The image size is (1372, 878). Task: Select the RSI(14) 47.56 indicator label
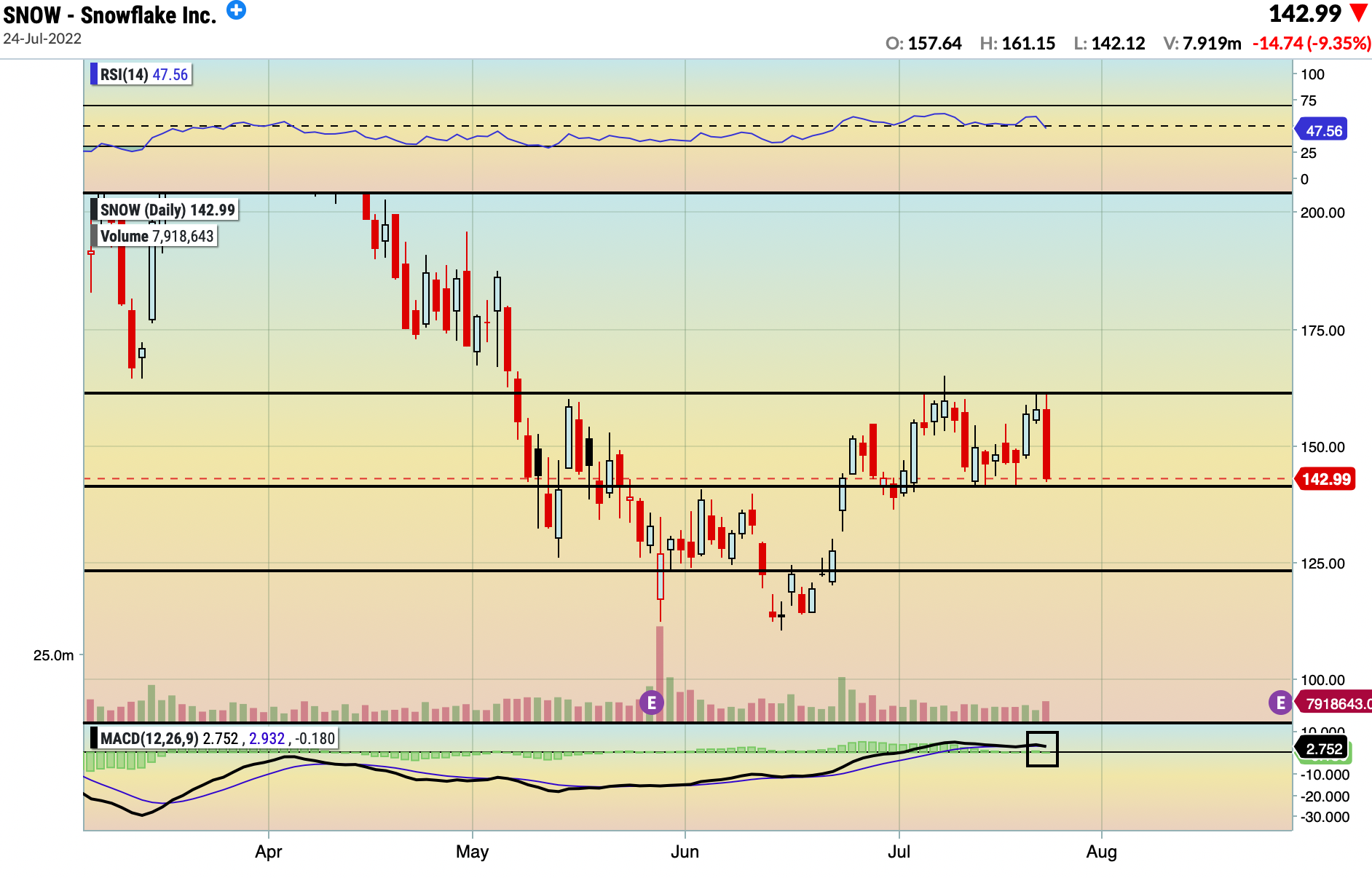pyautogui.click(x=141, y=74)
